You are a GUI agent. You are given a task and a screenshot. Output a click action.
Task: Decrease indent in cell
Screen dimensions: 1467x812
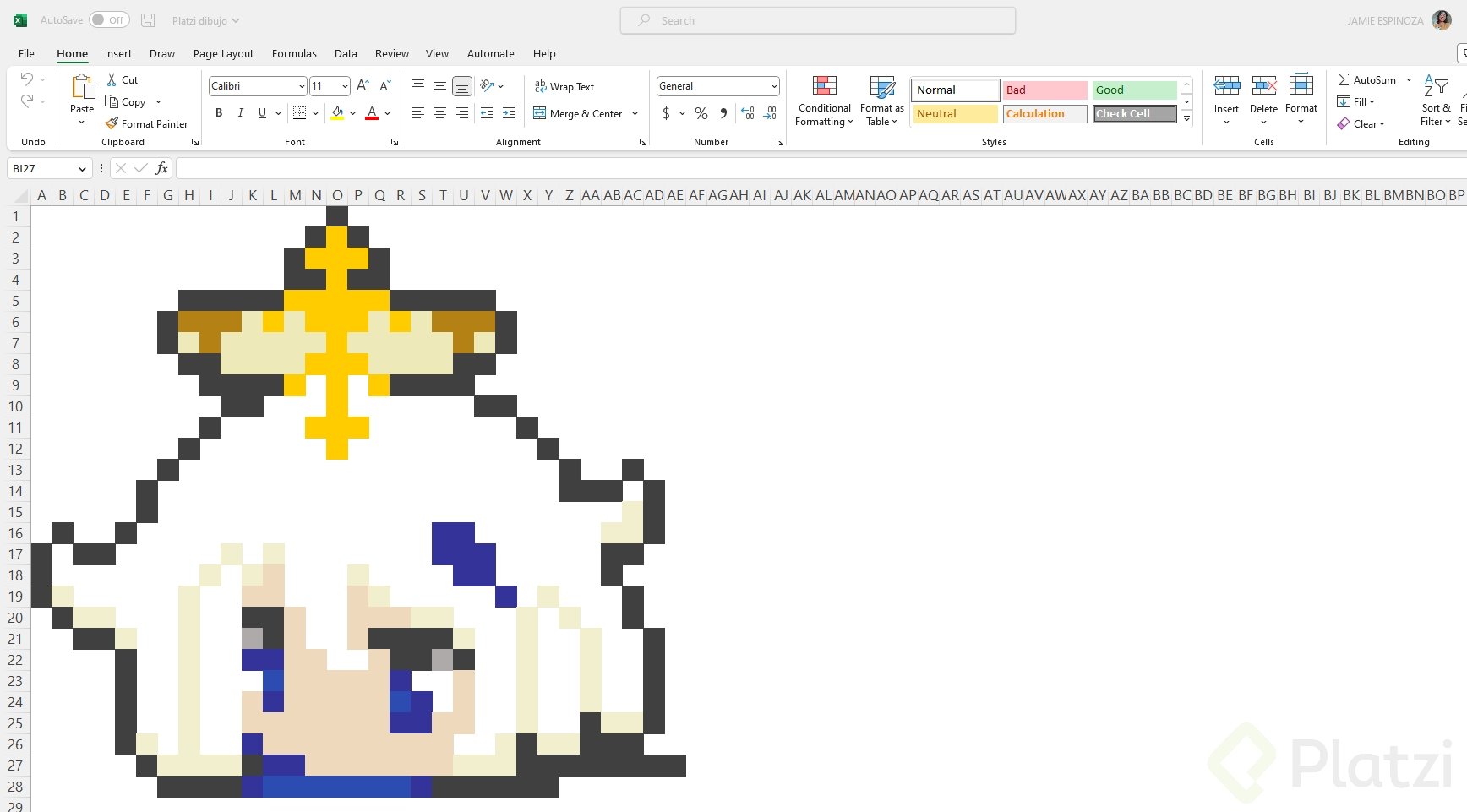click(487, 113)
